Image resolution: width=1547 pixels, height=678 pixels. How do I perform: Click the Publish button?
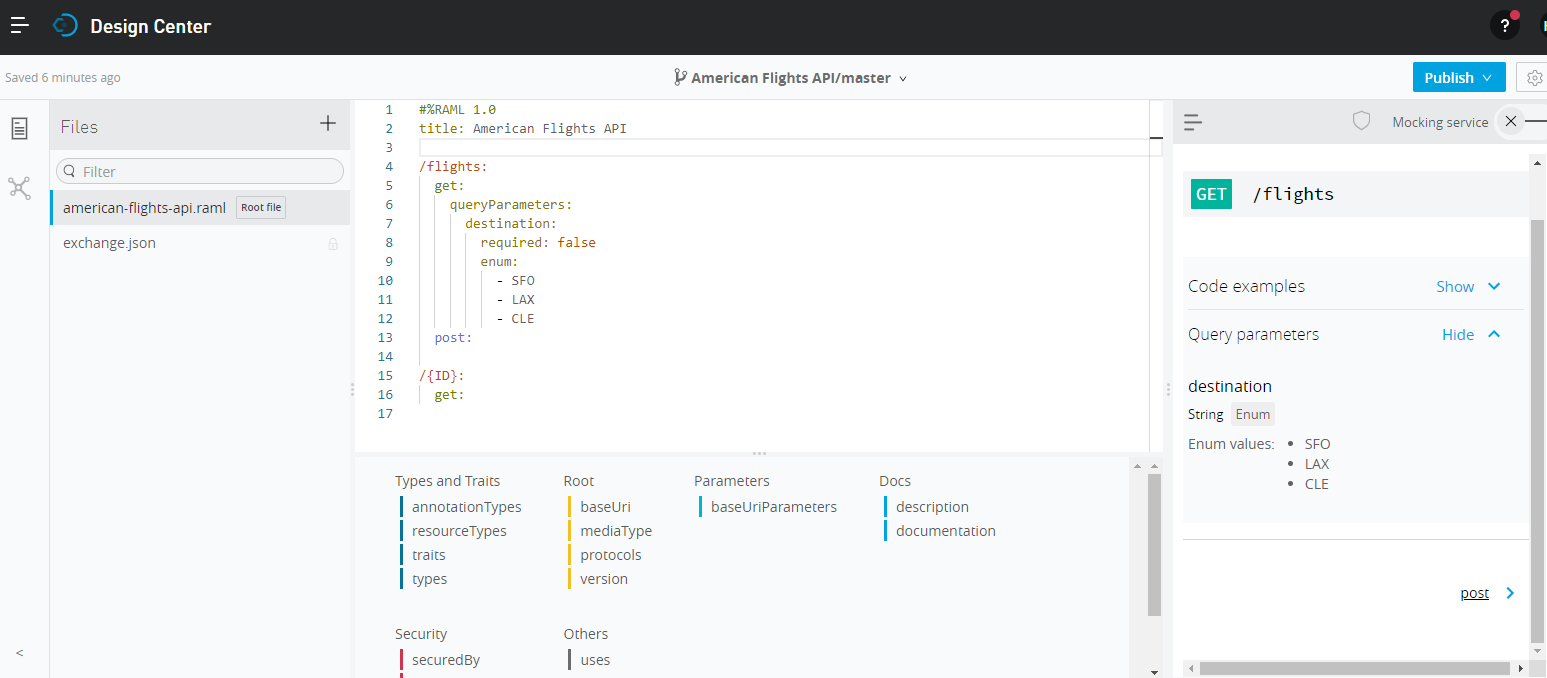tap(1459, 78)
